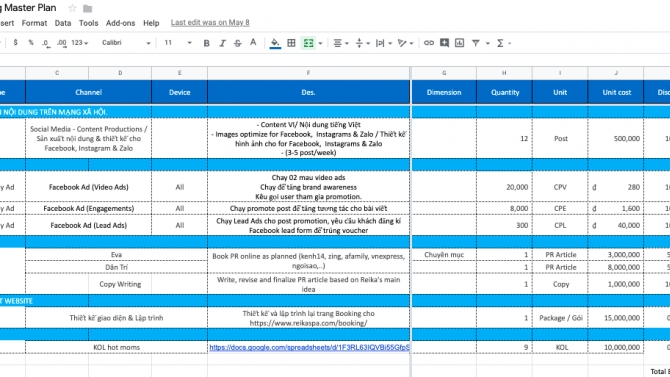Select the Device header cell
Image resolution: width=670 pixels, height=377 pixels.
click(179, 92)
